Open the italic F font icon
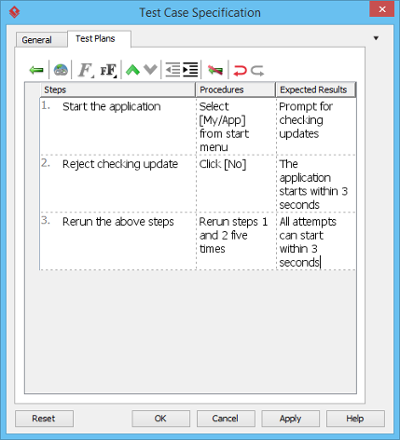 [86, 70]
